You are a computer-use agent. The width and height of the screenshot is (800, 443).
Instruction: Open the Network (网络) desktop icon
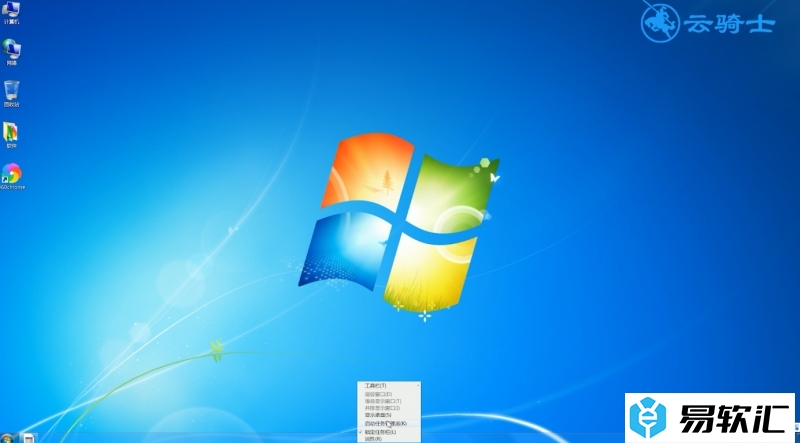coord(11,52)
